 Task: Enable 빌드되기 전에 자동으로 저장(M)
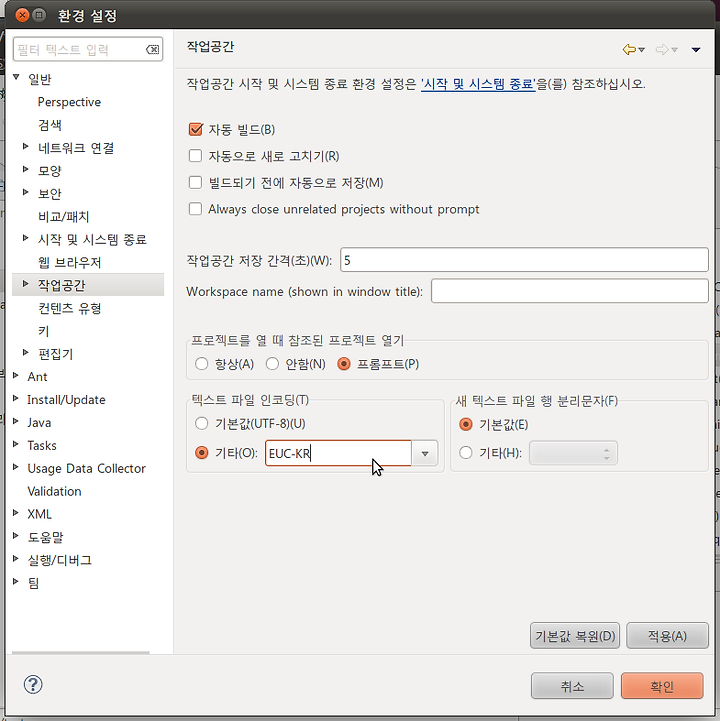(195, 183)
